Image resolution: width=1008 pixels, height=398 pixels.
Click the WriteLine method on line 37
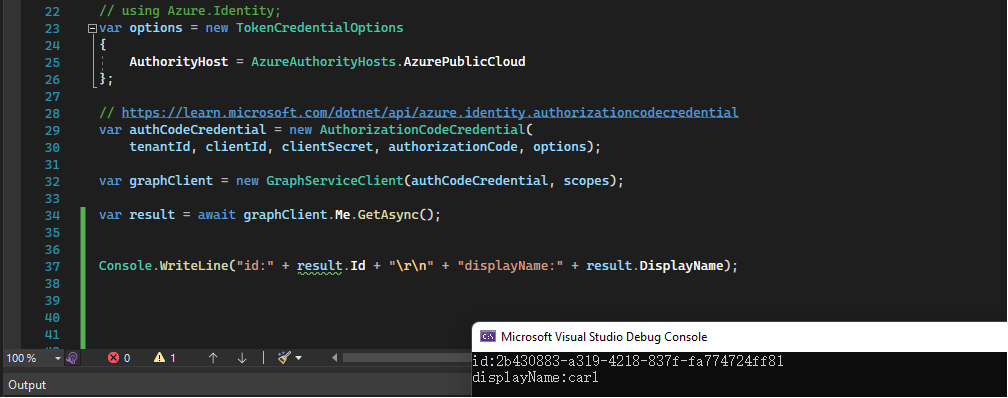pos(194,266)
